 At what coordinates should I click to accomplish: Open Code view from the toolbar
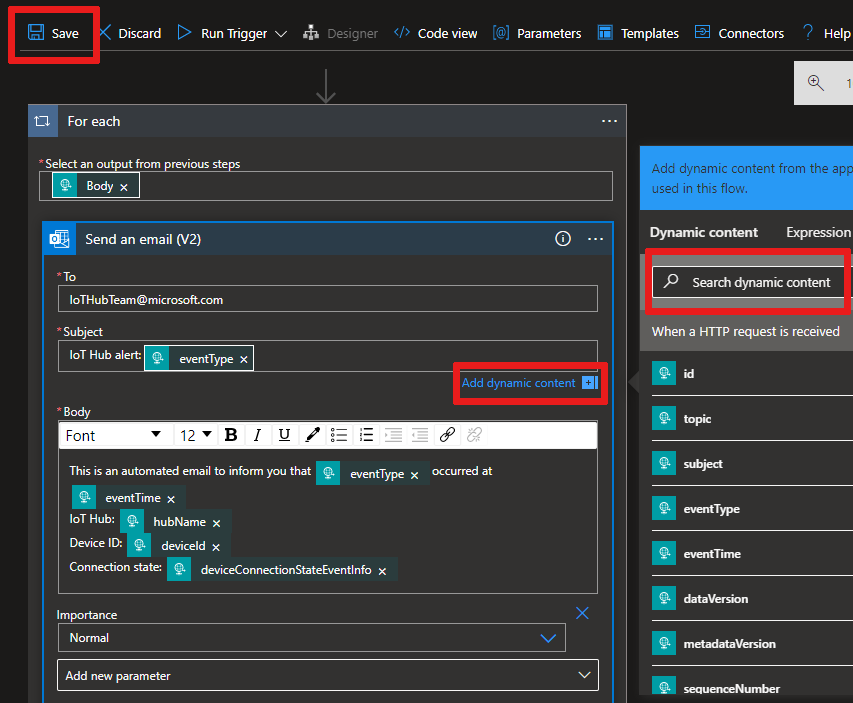pos(436,33)
